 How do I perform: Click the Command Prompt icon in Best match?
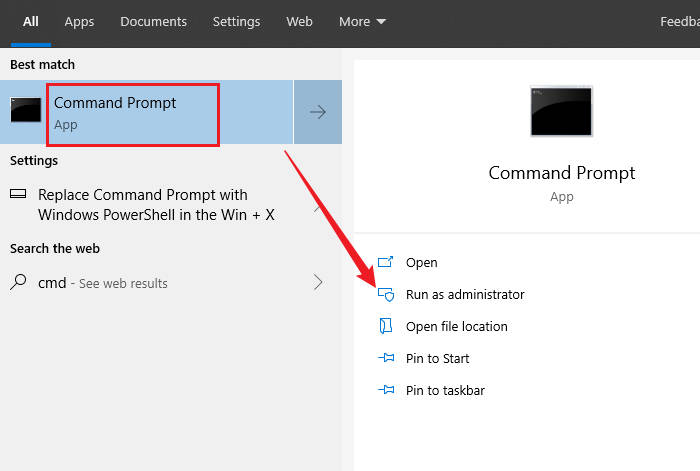coord(25,110)
